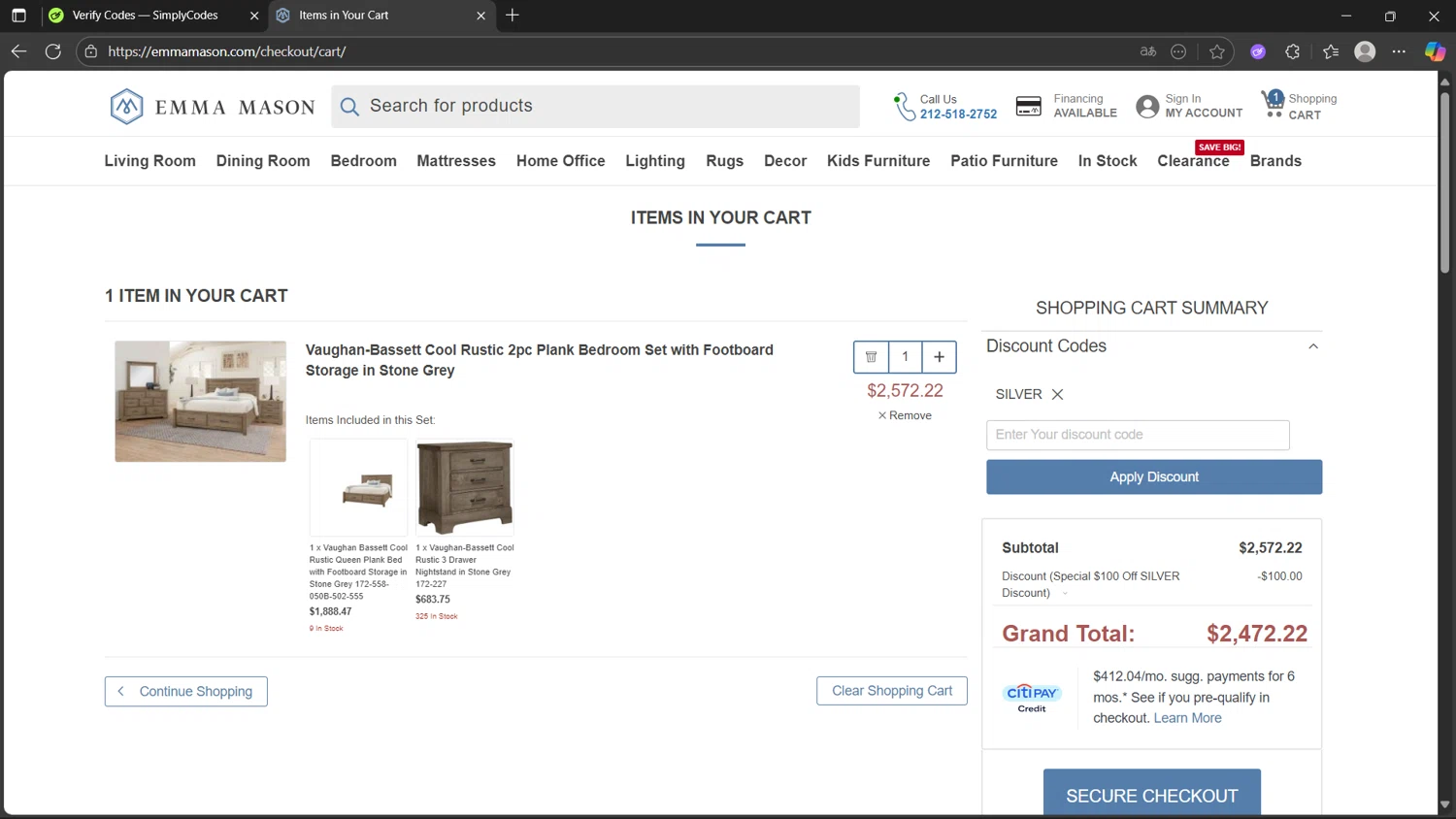Click the Sign In account avatar icon

pos(1147,107)
